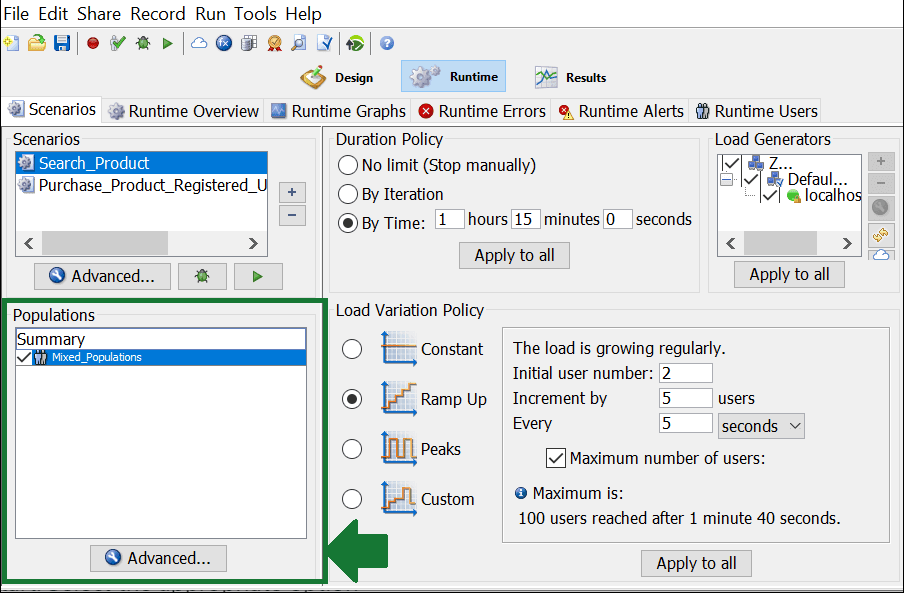This screenshot has height=598, width=912.
Task: Choose the Peaks load variation policy
Action: (352, 449)
